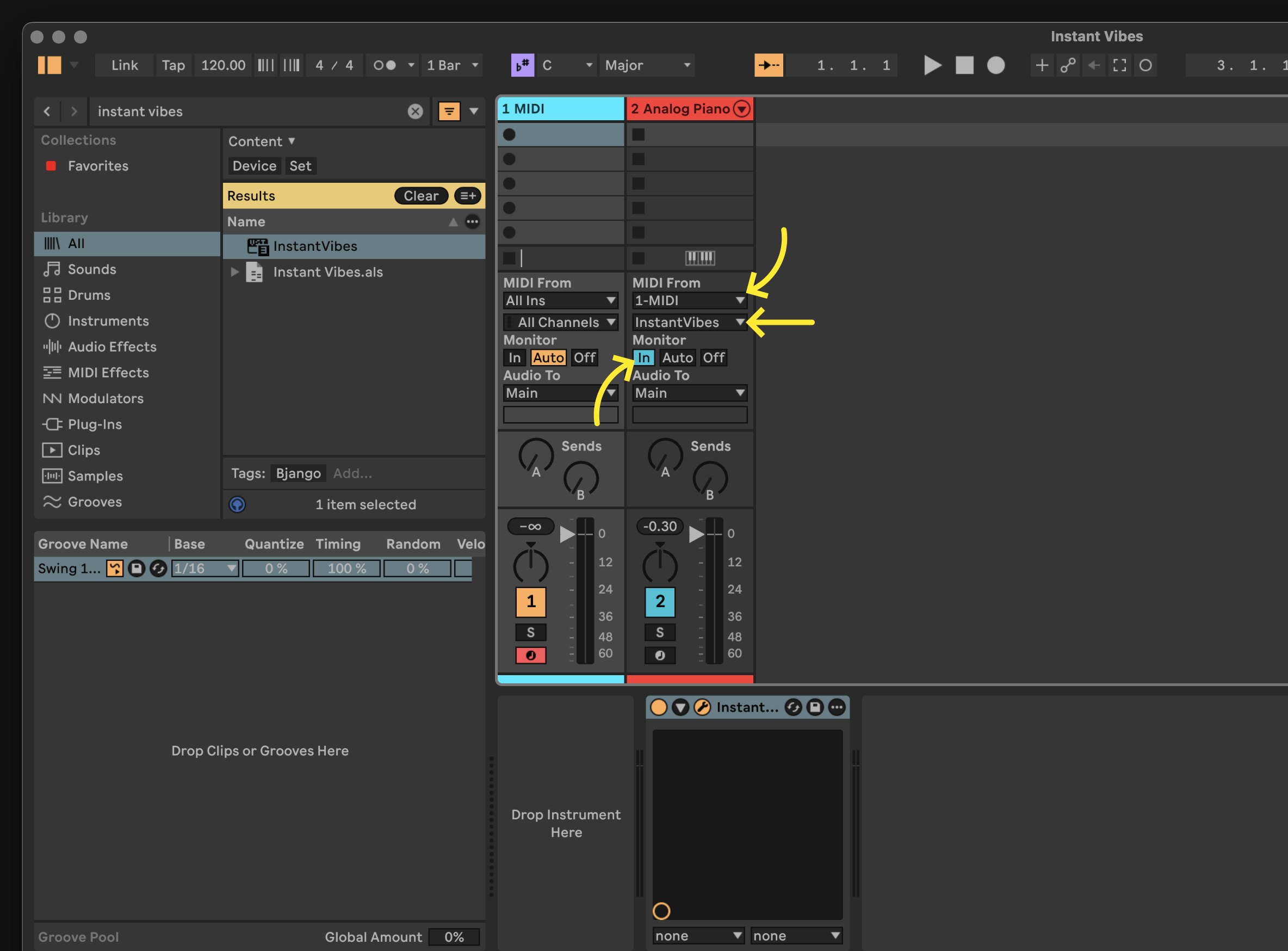The width and height of the screenshot is (1288, 951).
Task: Open the InstantVibes device edit wrench
Action: 702,707
